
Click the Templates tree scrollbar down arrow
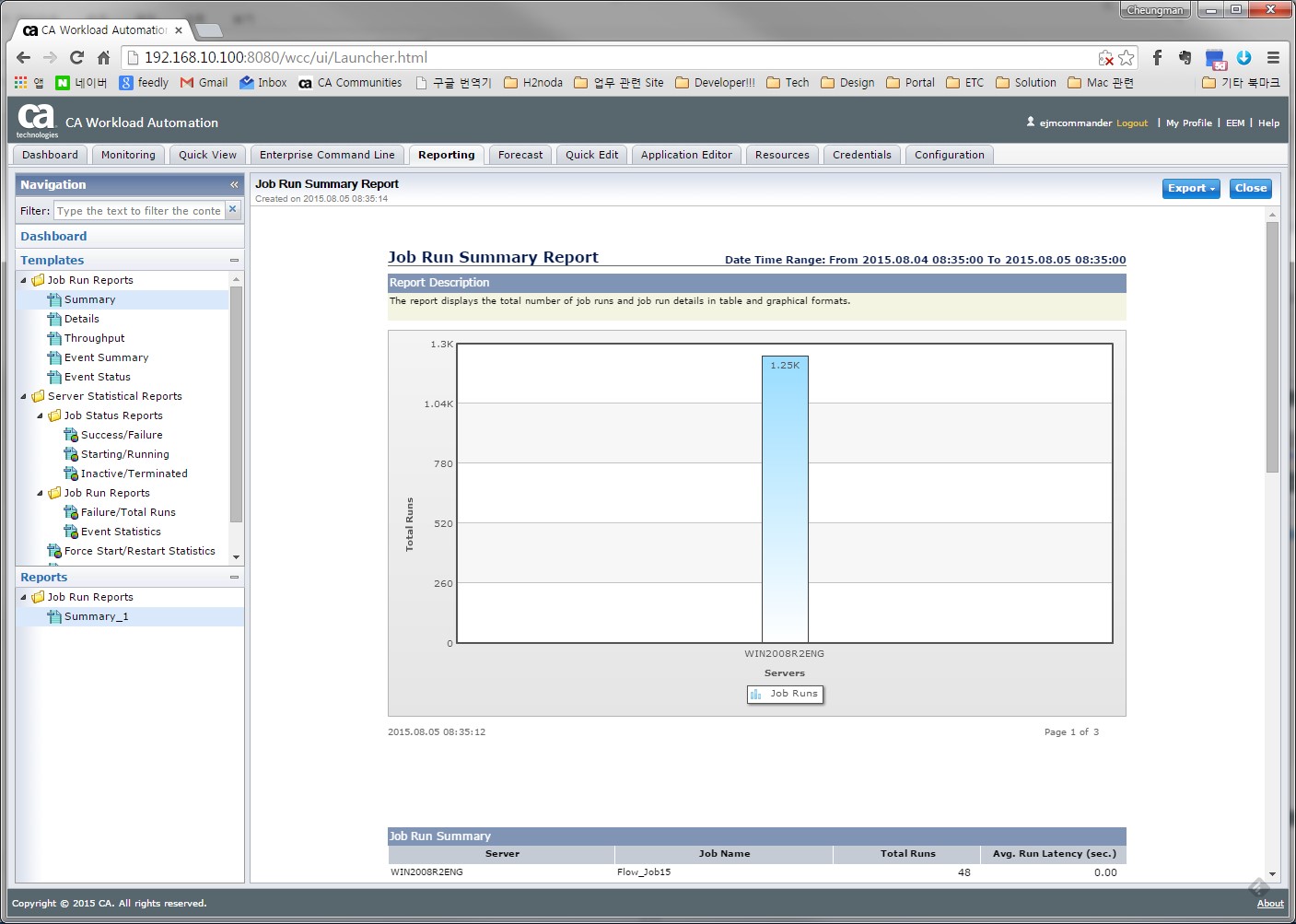coord(237,556)
